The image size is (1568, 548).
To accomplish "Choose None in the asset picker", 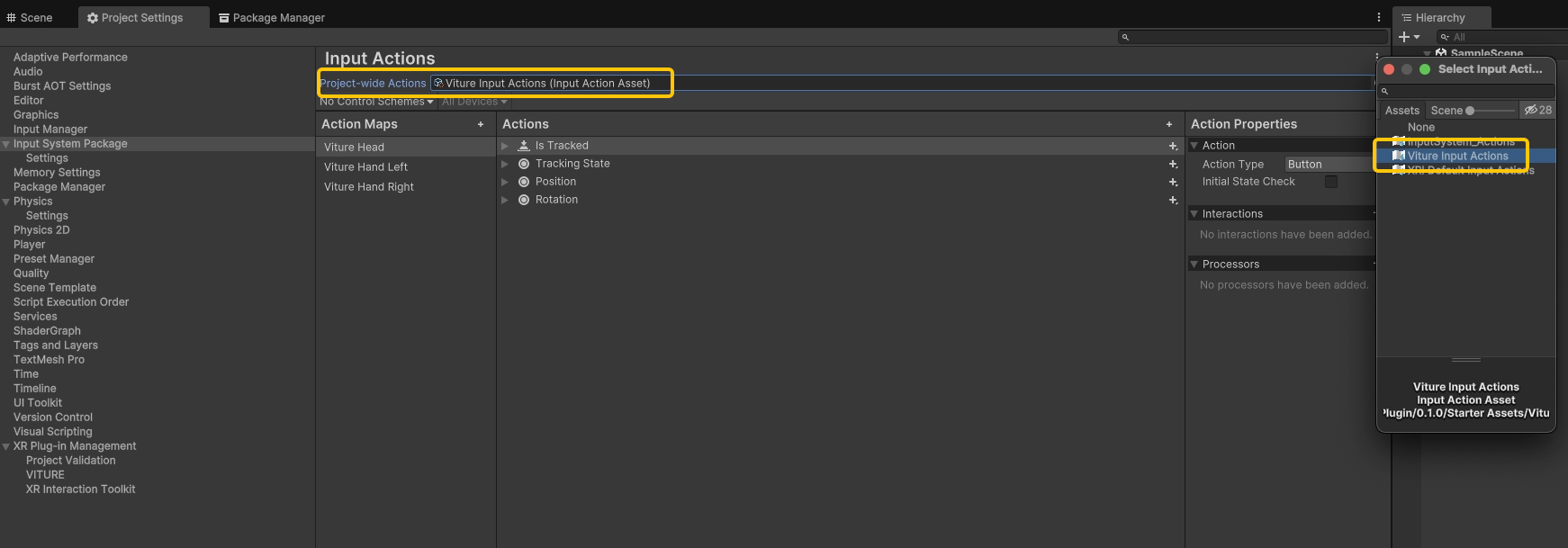I will (1421, 128).
